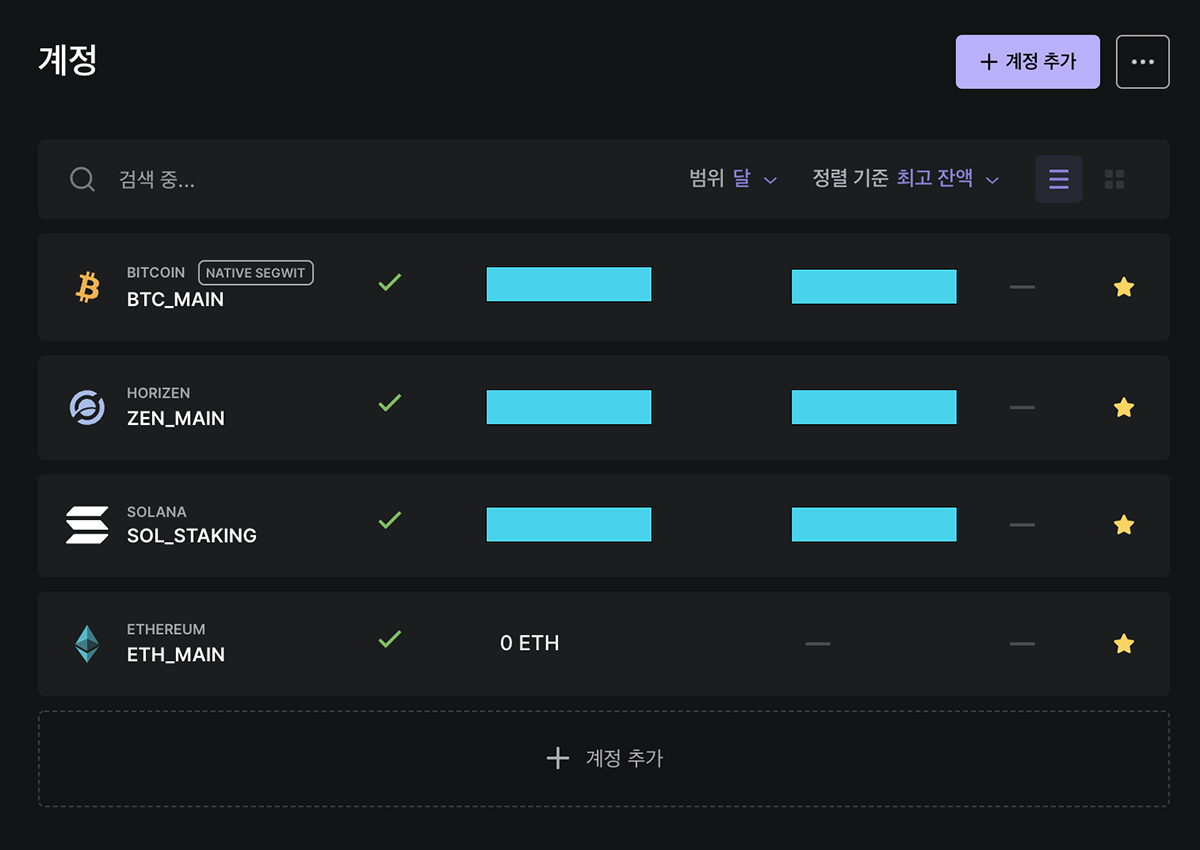The width and height of the screenshot is (1200, 850).
Task: Toggle favorite star for ETH_MAIN
Action: [1124, 643]
